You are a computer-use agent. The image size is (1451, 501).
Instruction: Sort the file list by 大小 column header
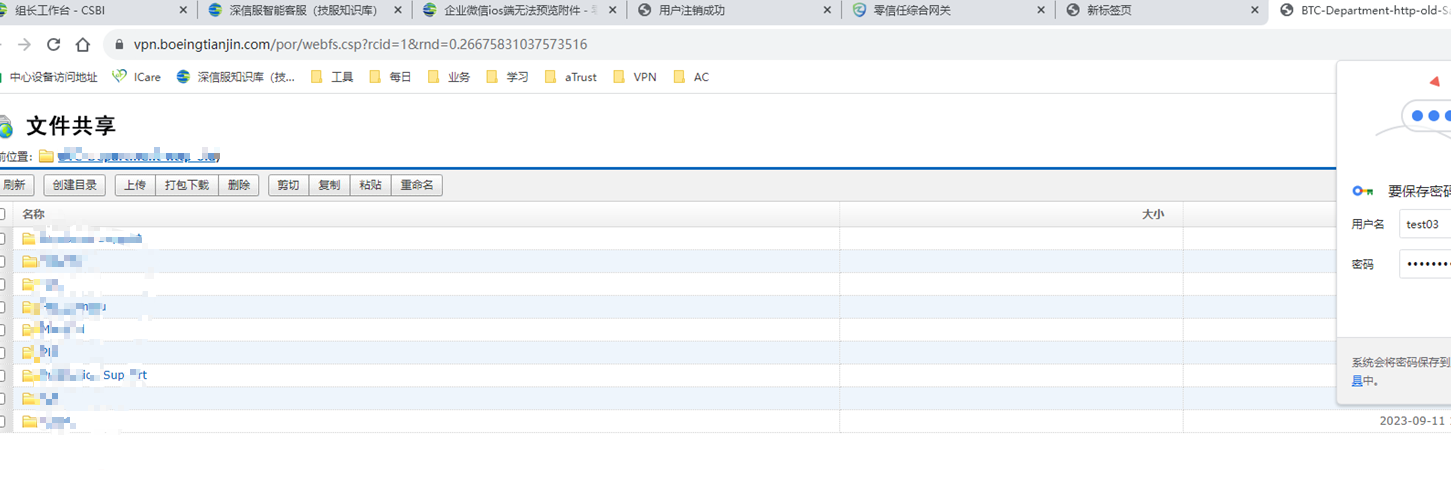coord(1152,214)
